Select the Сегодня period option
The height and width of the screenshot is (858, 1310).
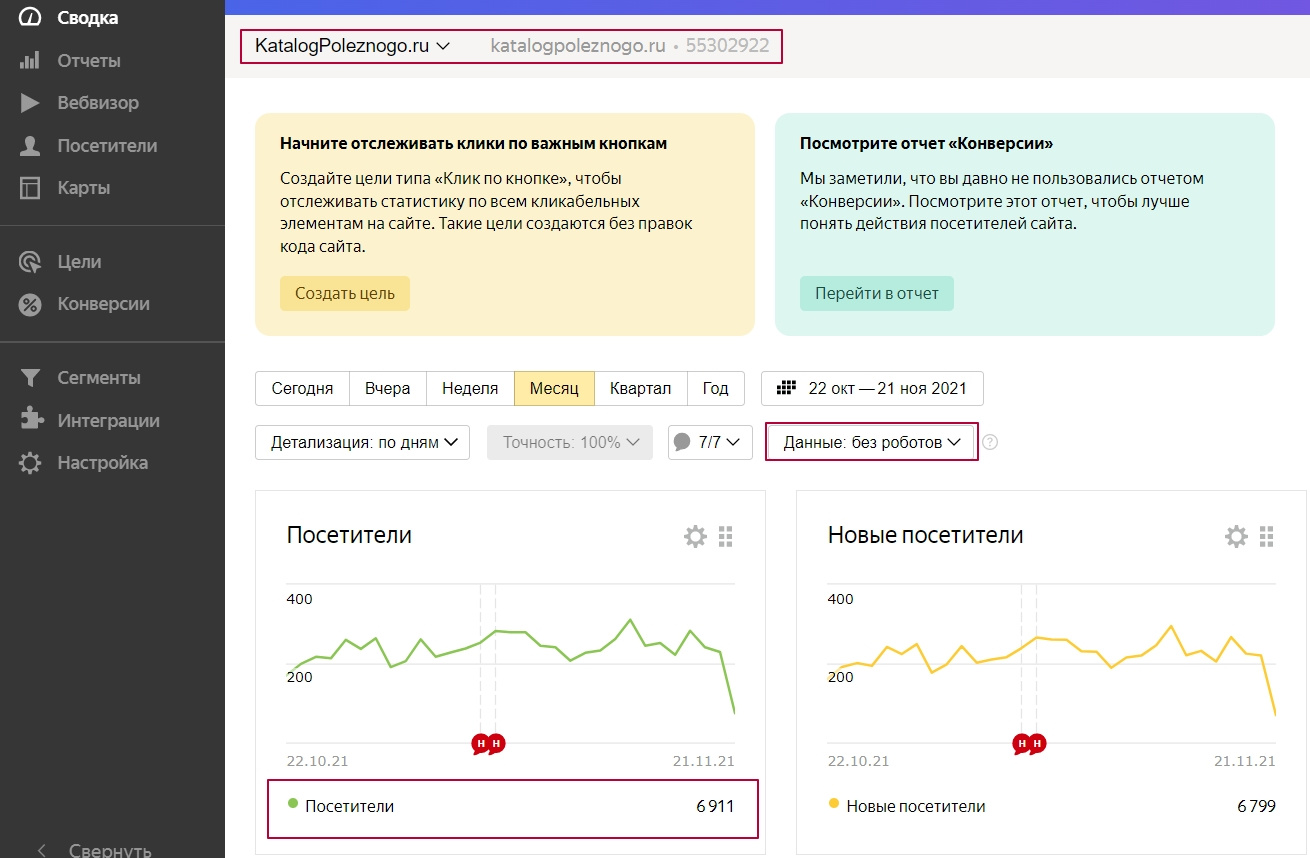302,388
